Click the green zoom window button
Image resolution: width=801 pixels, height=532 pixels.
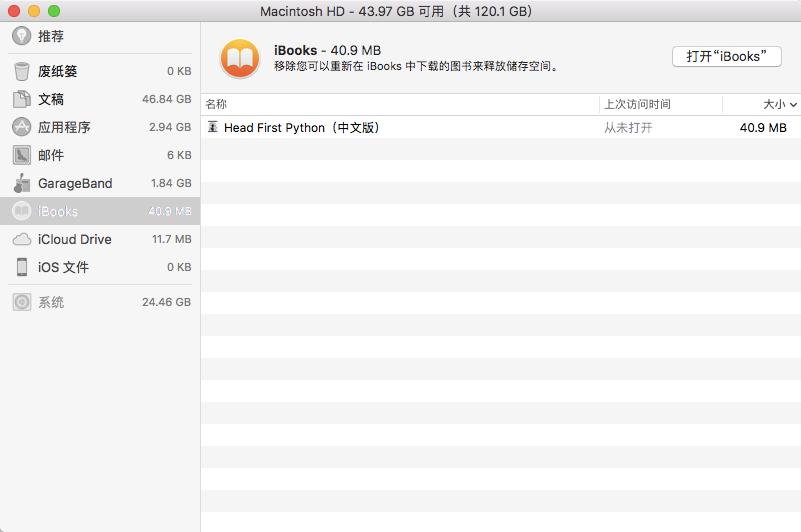[x=54, y=11]
